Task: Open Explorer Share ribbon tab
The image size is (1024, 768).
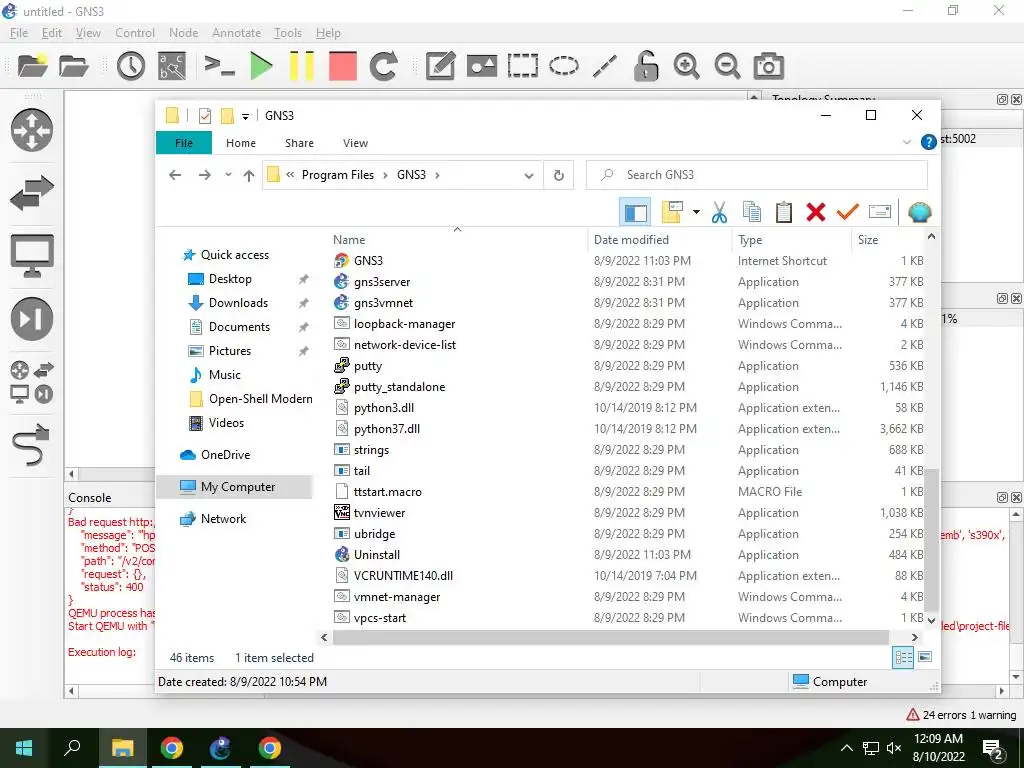Action: [x=299, y=143]
